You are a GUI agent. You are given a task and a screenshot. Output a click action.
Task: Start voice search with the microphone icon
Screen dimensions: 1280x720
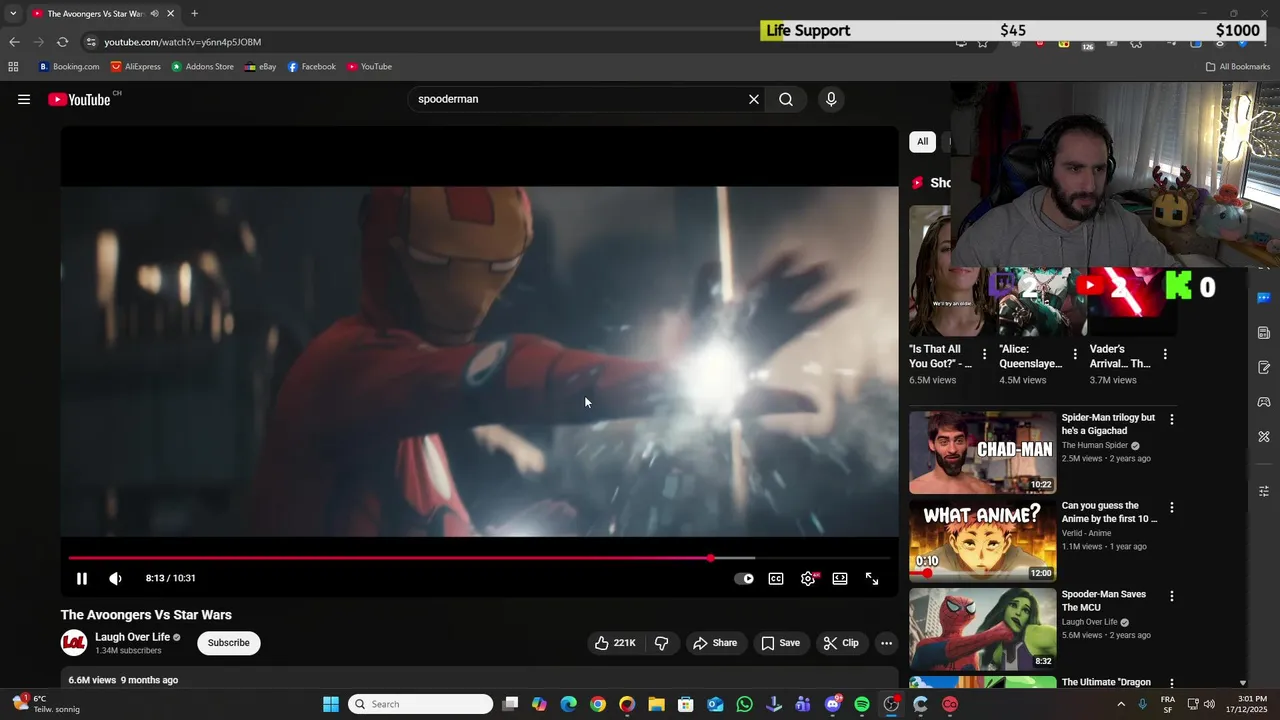tap(831, 99)
